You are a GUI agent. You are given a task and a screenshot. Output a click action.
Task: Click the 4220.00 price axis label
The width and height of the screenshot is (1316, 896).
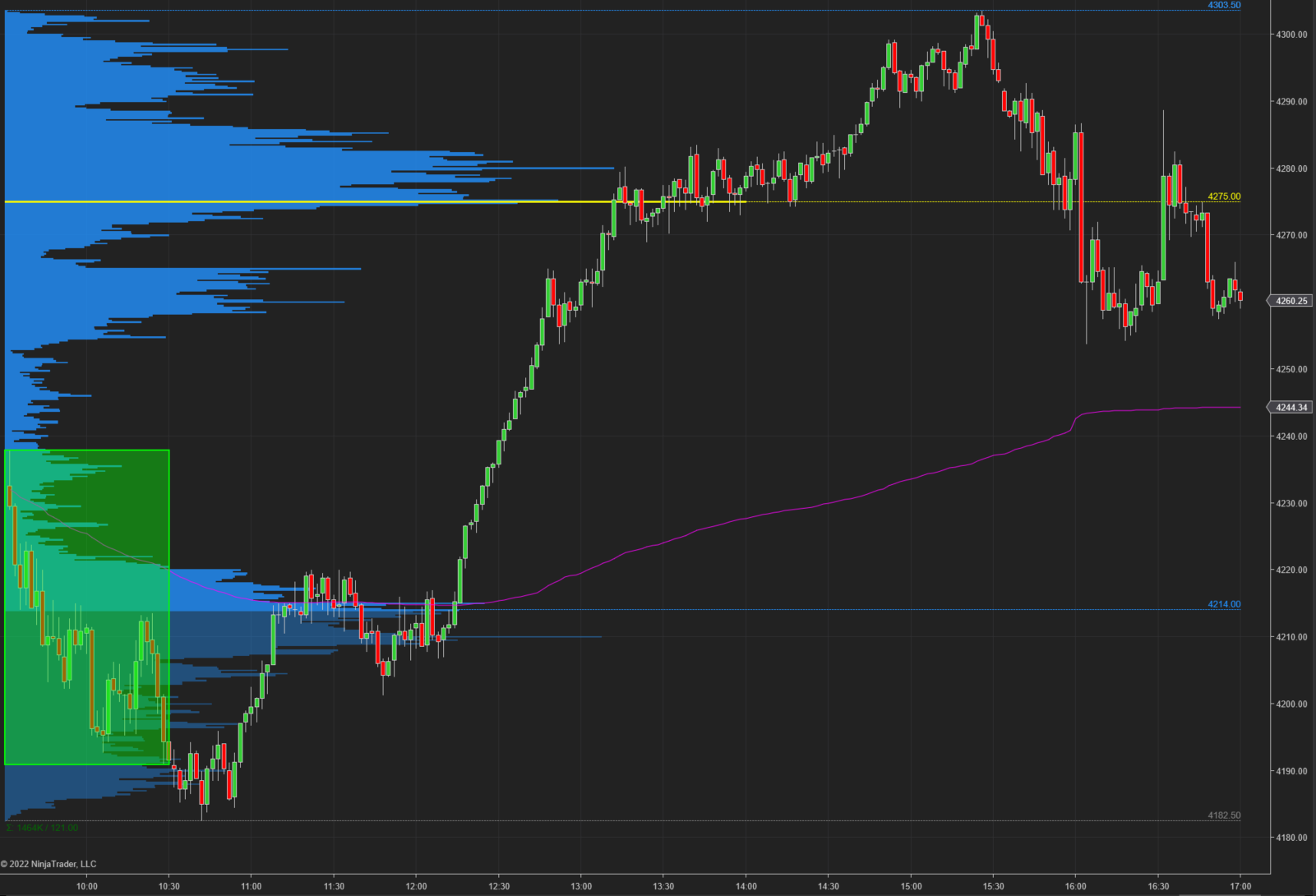coord(1291,570)
